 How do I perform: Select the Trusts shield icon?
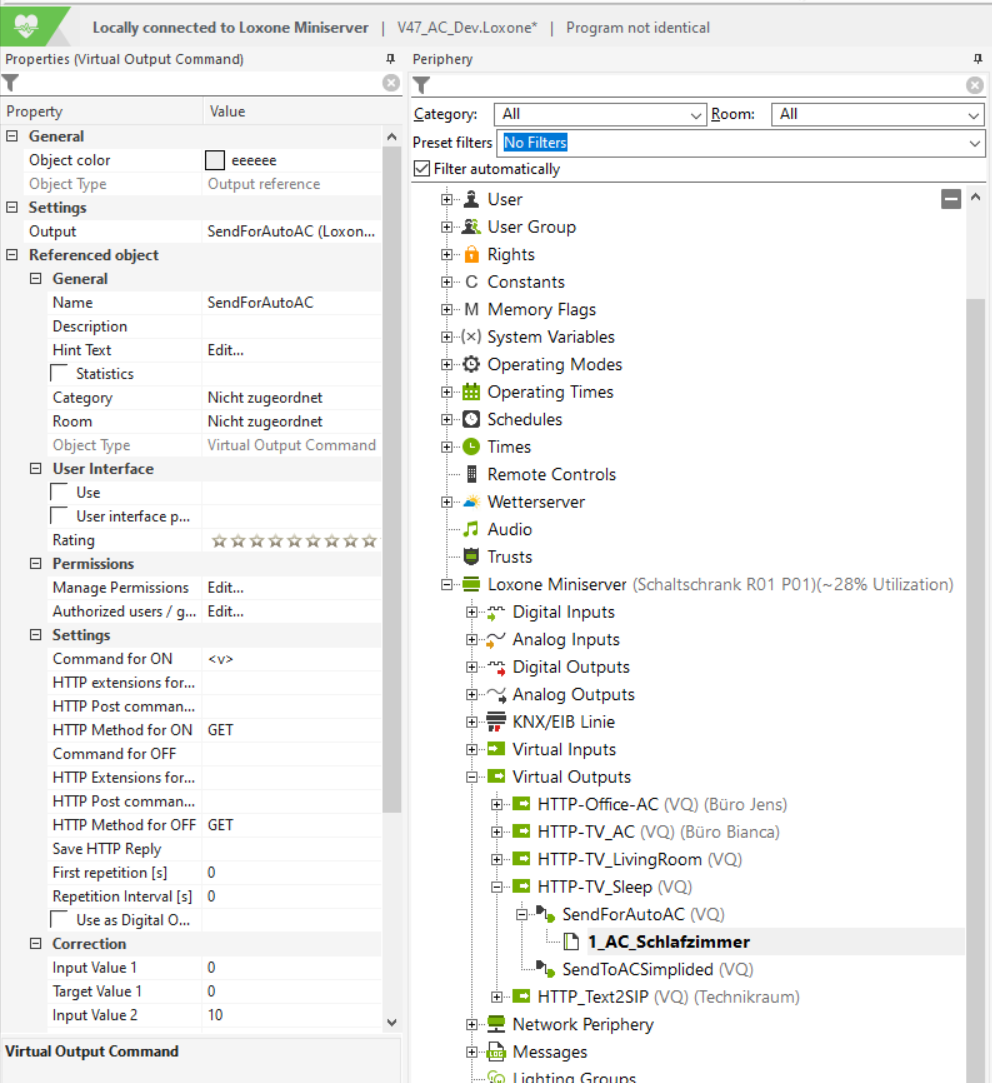click(471, 557)
